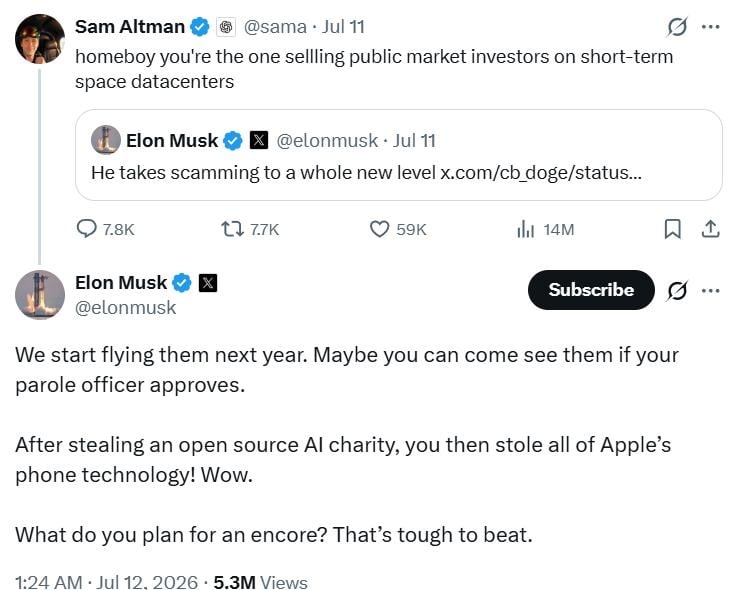Bookmark Sam Altman's tweet
The height and width of the screenshot is (590, 741).
pos(672,229)
